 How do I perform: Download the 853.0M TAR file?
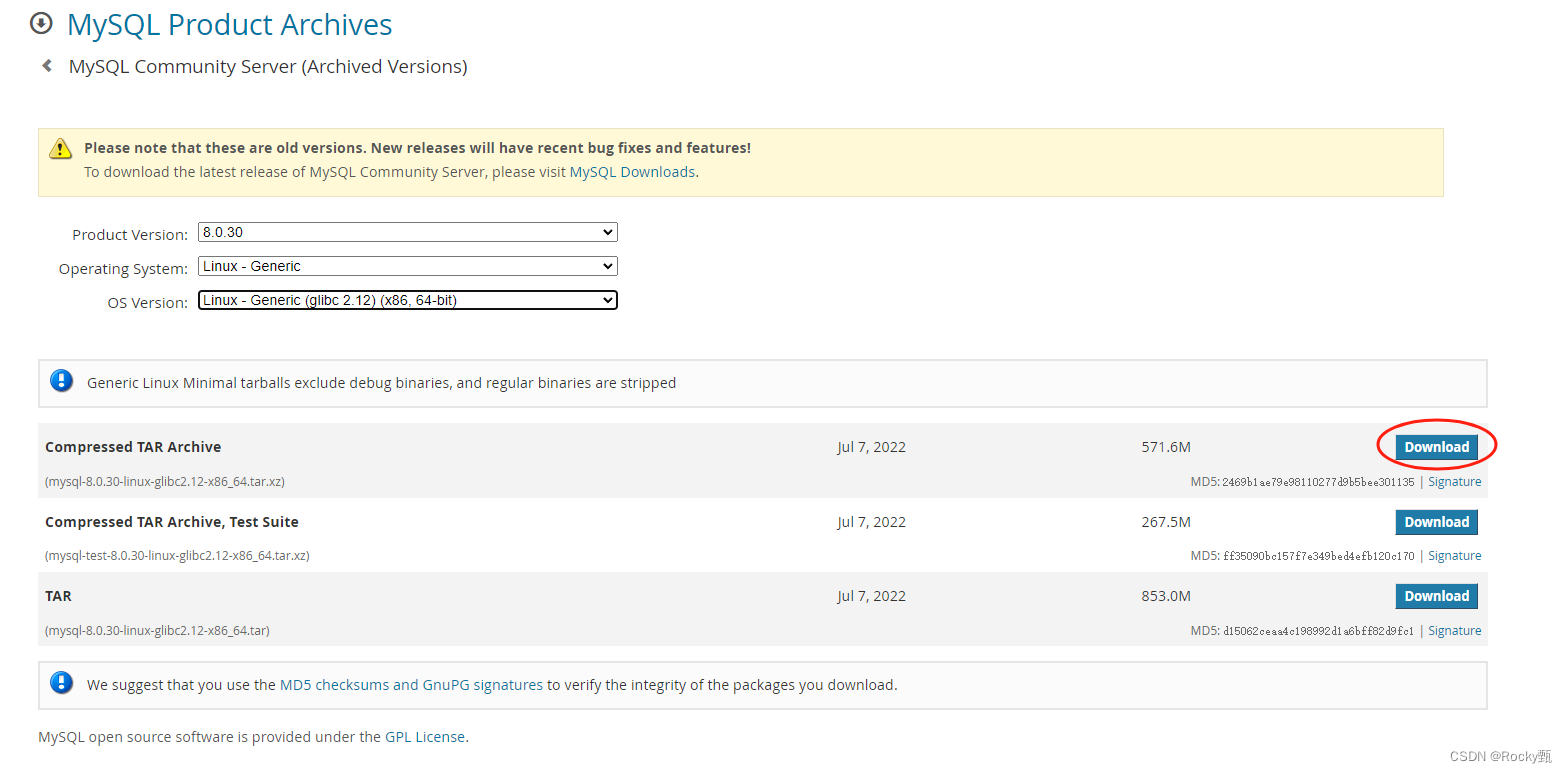pyautogui.click(x=1436, y=596)
